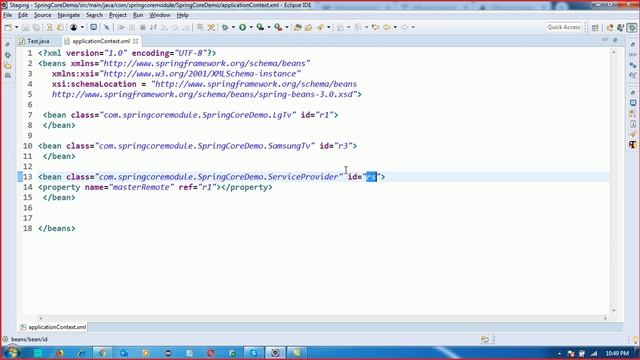640x360 pixels.
Task: Click the Save icon in toolbar
Action: (x=26, y=27)
